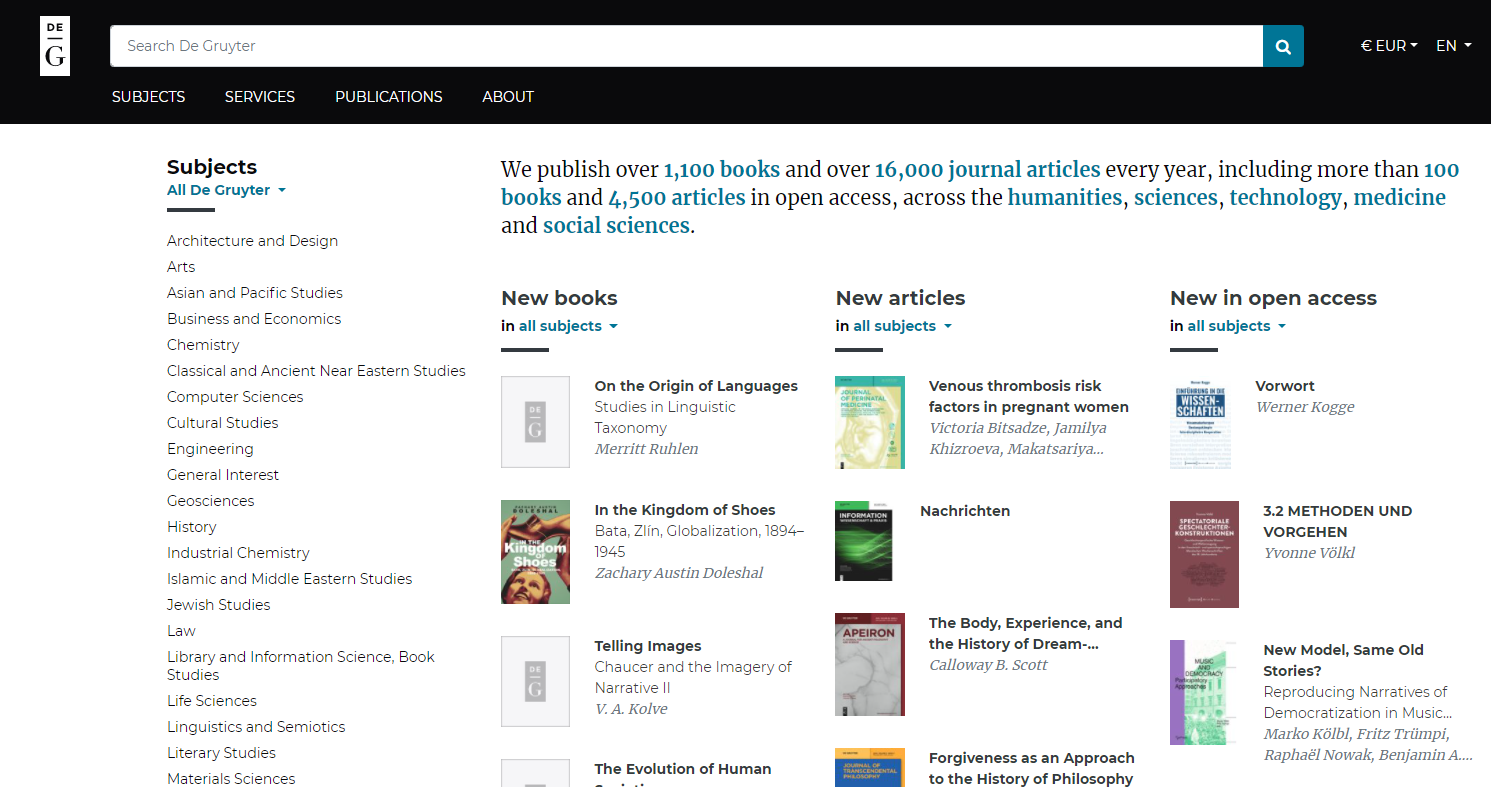Select the Arts subject
The height and width of the screenshot is (787, 1491).
pos(181,267)
